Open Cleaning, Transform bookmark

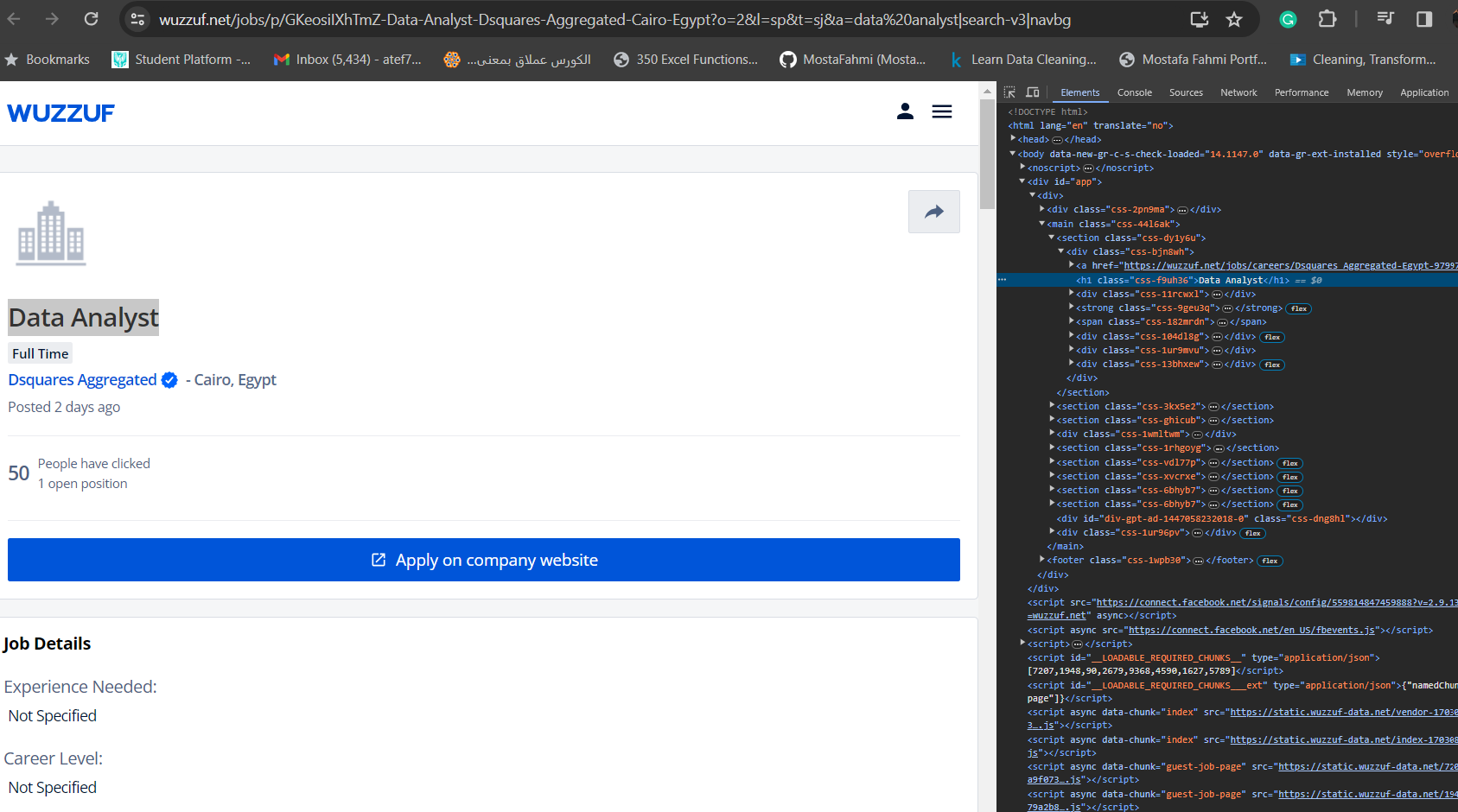pyautogui.click(x=1363, y=60)
